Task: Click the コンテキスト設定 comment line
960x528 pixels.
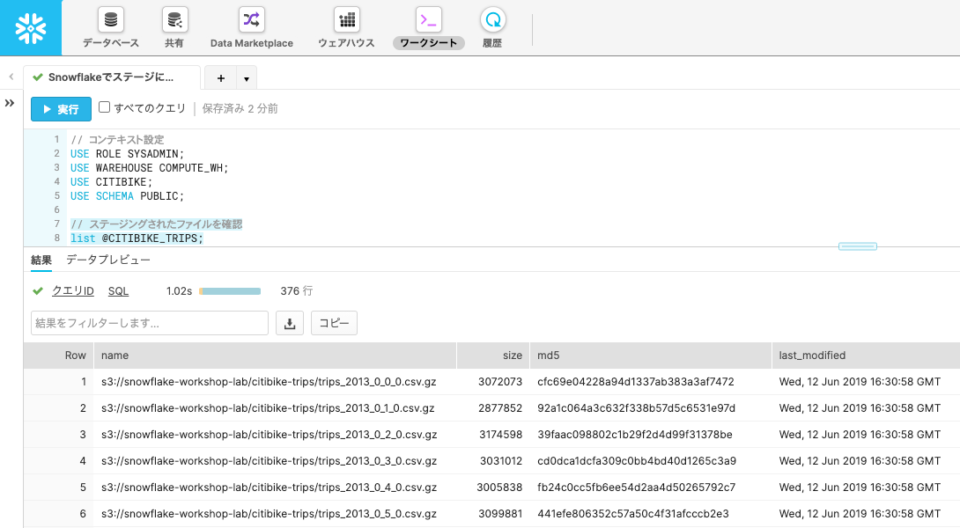Action: coord(117,140)
